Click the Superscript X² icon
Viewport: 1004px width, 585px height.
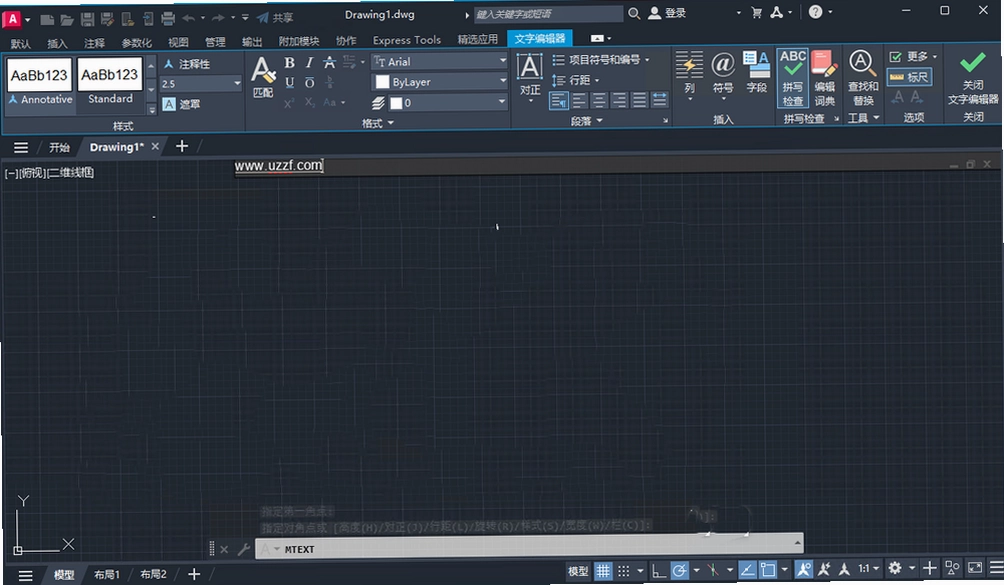[x=289, y=102]
